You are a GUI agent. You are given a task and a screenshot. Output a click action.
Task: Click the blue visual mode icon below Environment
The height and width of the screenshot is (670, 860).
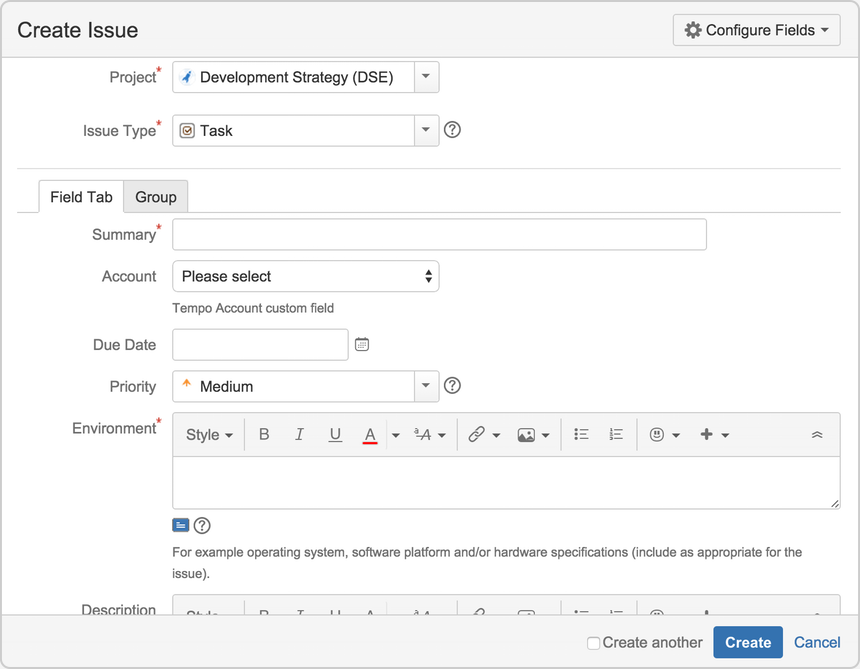click(x=180, y=525)
